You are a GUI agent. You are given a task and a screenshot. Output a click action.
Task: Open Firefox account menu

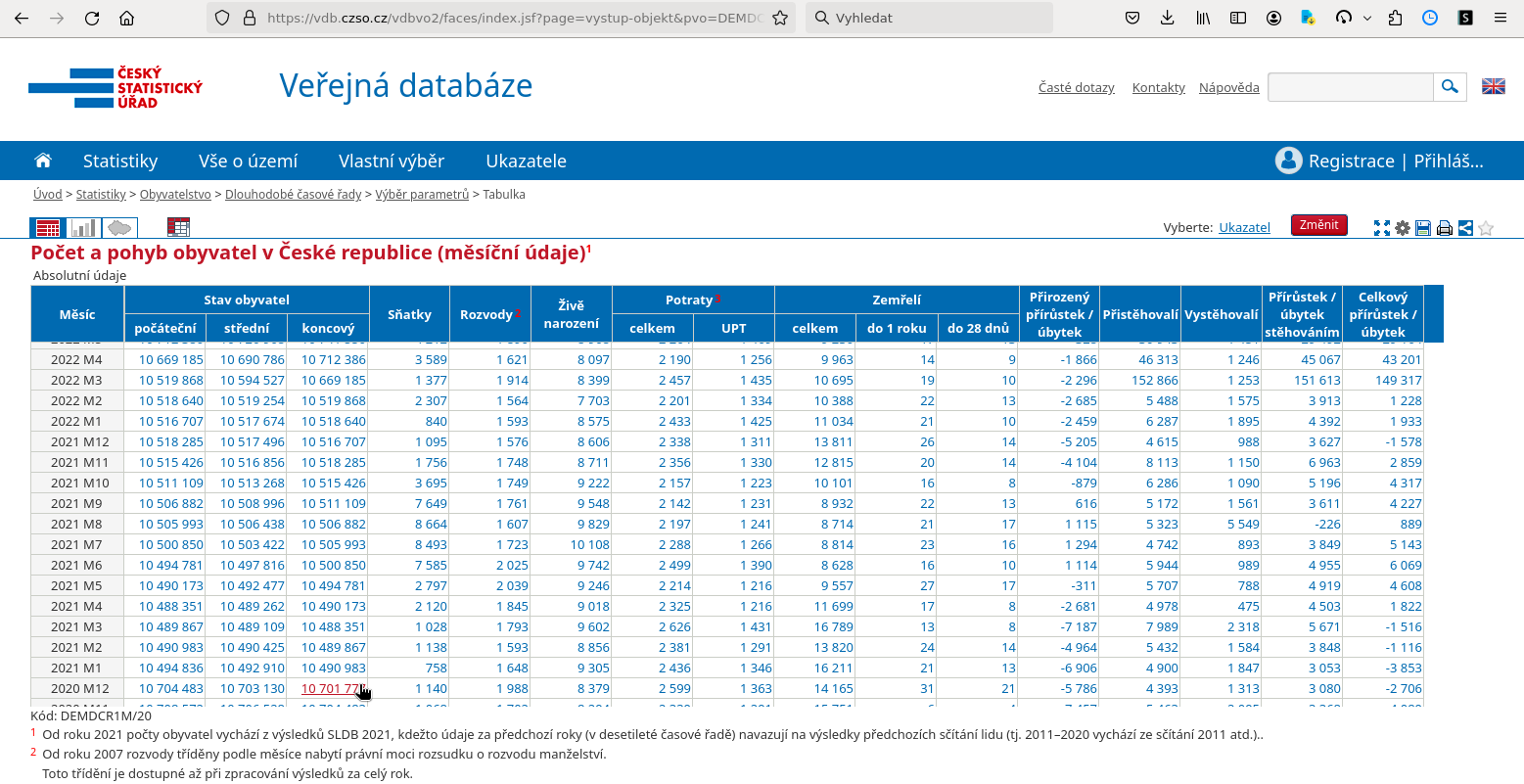pos(1273,18)
